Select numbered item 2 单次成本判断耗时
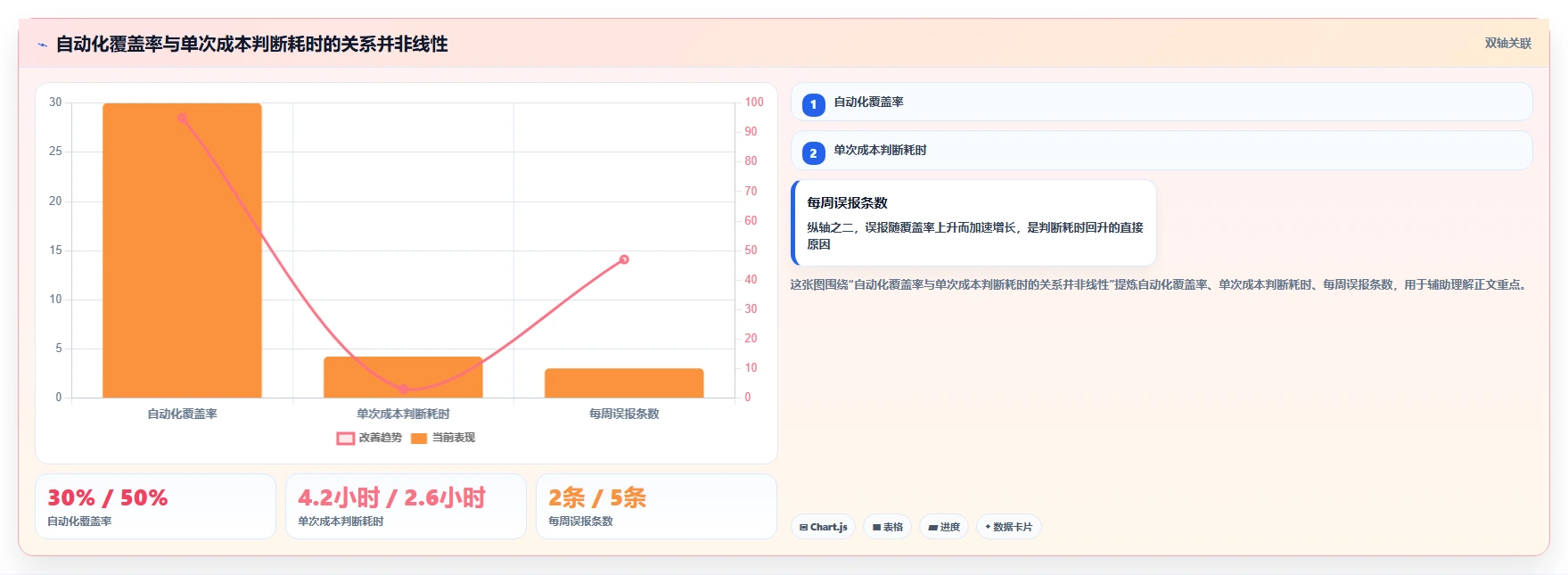The width and height of the screenshot is (1568, 575). coord(1162,151)
